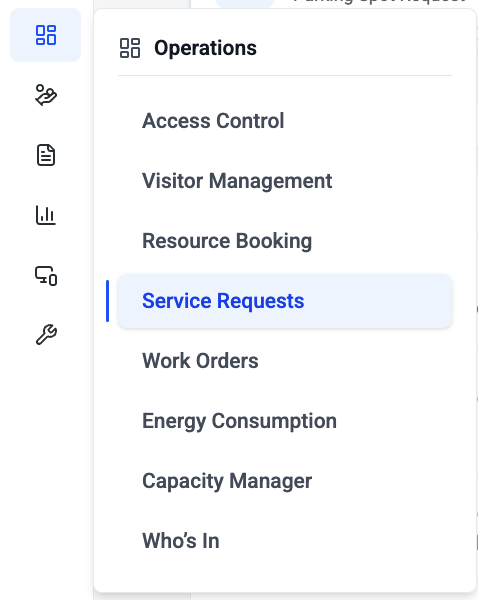Viewport: 478px width, 600px height.
Task: Open the Work Orders page
Action: point(285,361)
